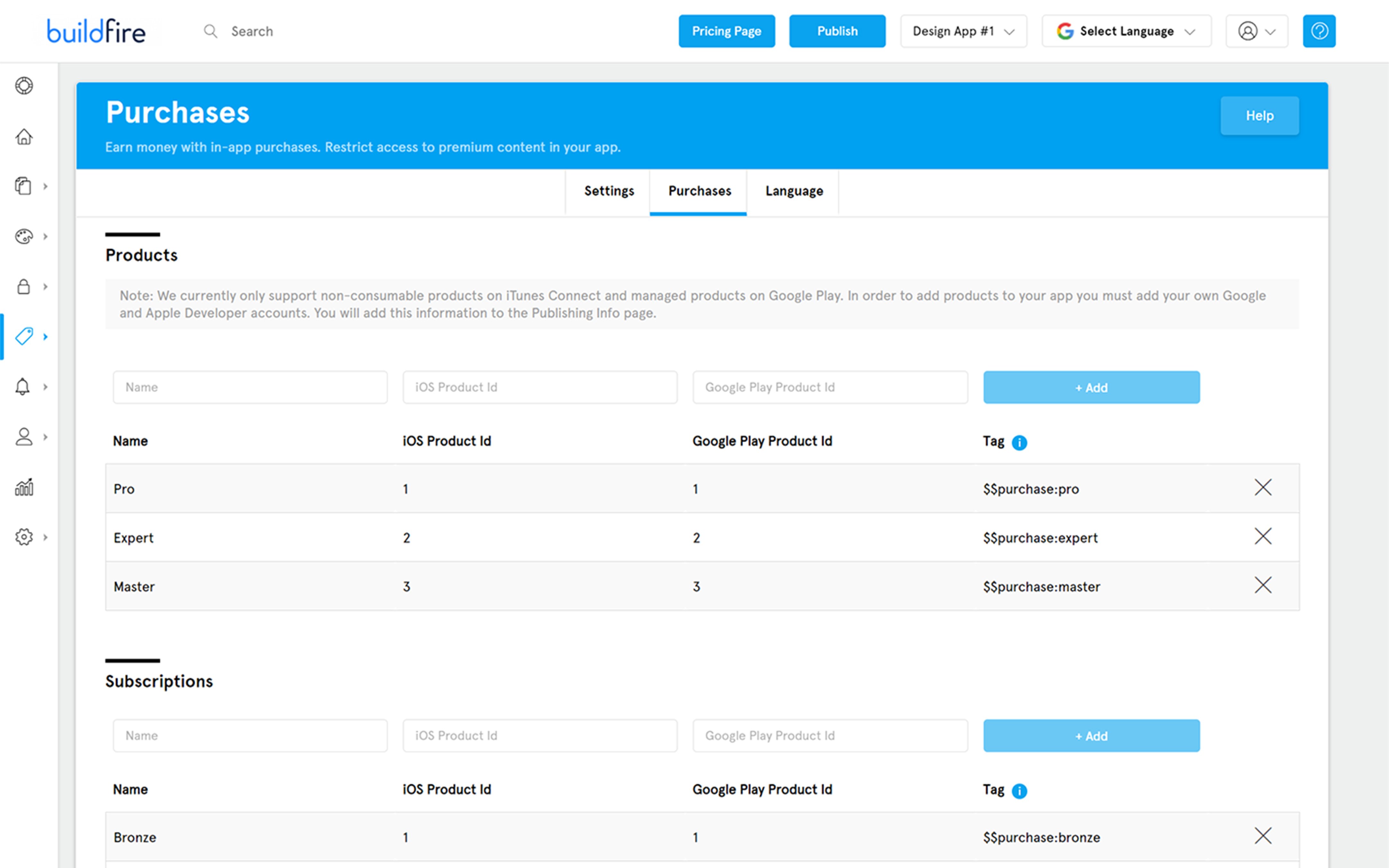1389x868 pixels.
Task: Expand the Select Language dropdown
Action: 1126,31
